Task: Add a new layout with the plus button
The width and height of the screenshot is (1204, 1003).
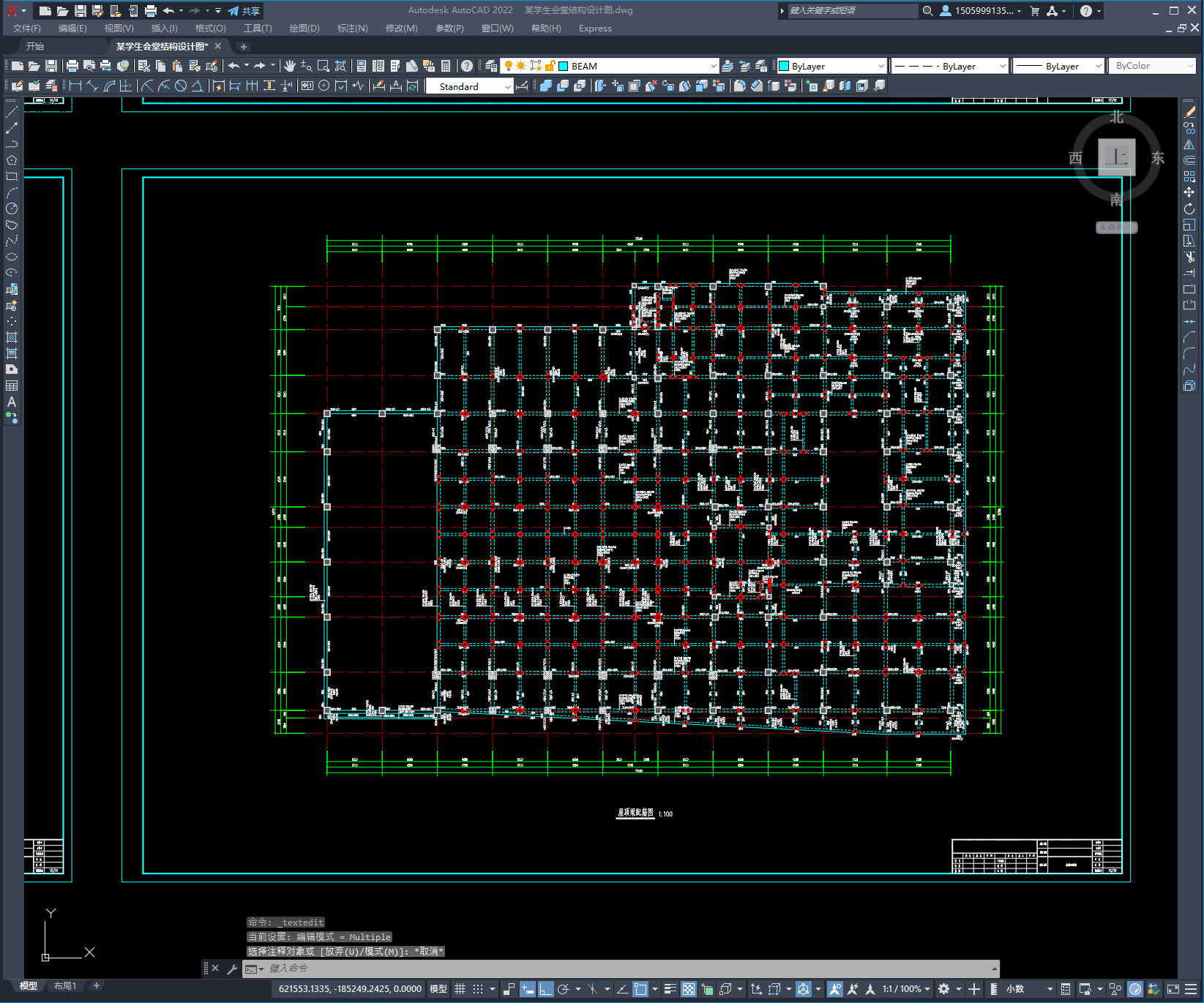Action: pyautogui.click(x=96, y=986)
